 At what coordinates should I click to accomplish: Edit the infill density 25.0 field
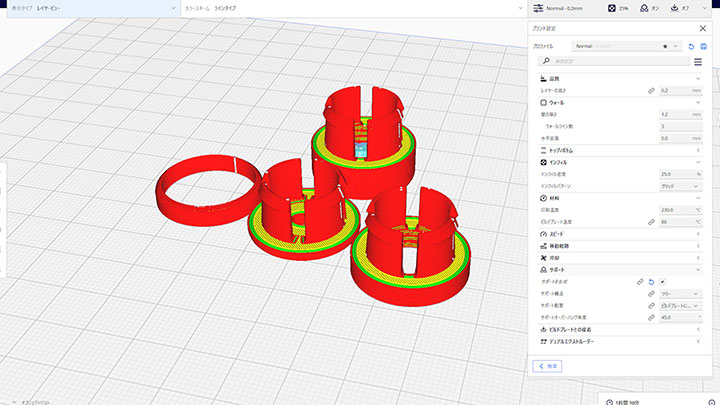click(x=681, y=174)
